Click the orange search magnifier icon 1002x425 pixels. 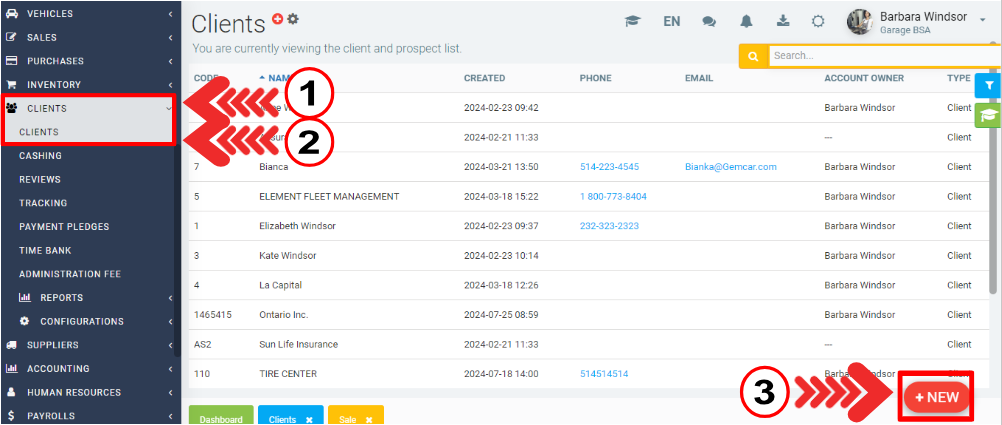753,56
